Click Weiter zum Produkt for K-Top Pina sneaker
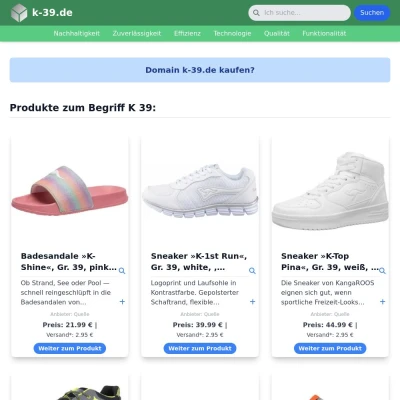Image resolution: width=400 pixels, height=400 pixels. point(330,348)
